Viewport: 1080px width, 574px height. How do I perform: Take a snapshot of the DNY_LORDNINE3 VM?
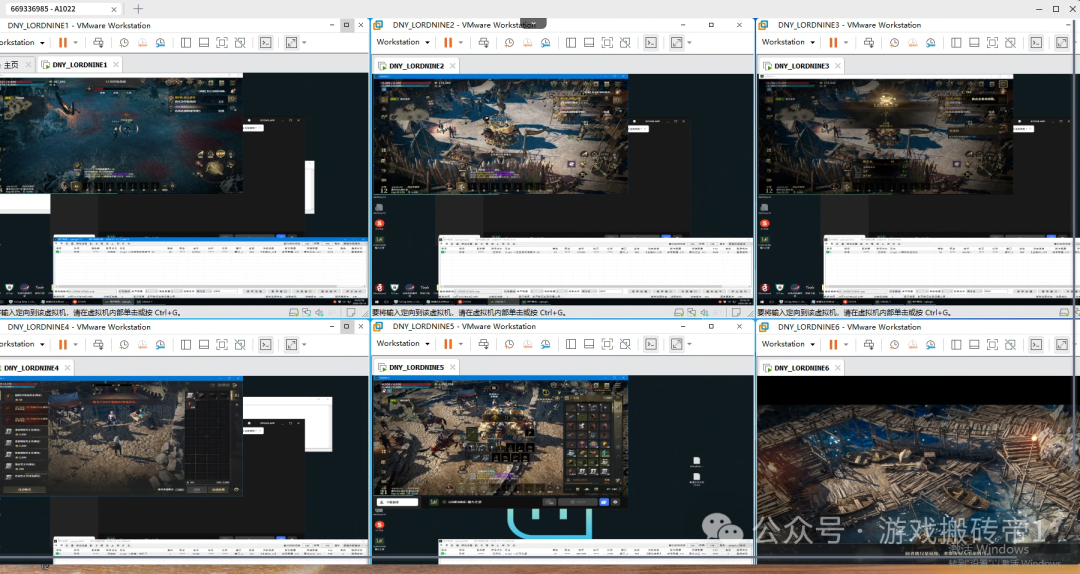coord(894,43)
